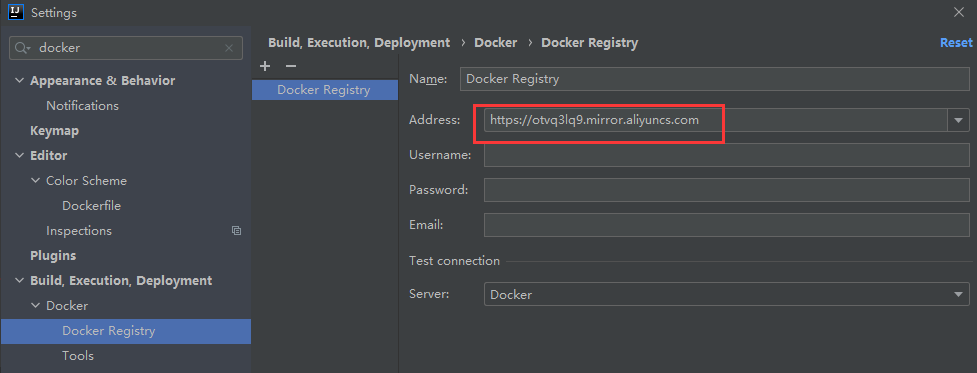Click the Docker Registry breadcrumb text
Image resolution: width=977 pixels, height=373 pixels.
pos(589,42)
